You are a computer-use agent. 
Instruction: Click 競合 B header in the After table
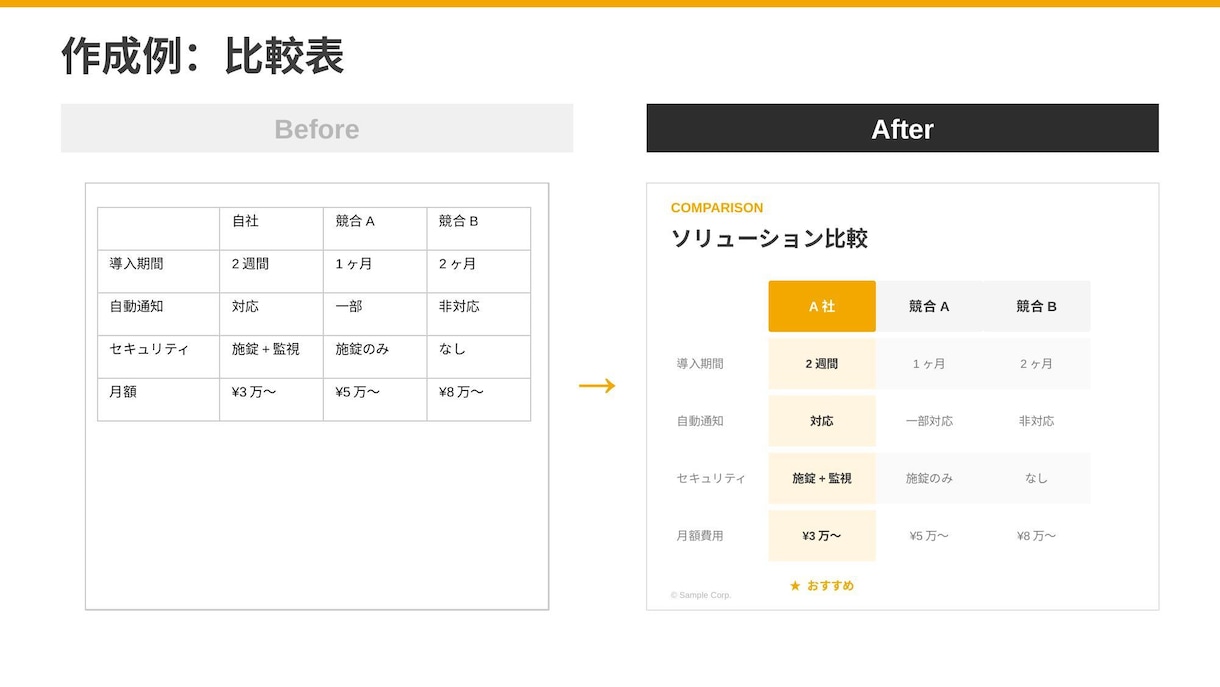click(x=1036, y=306)
